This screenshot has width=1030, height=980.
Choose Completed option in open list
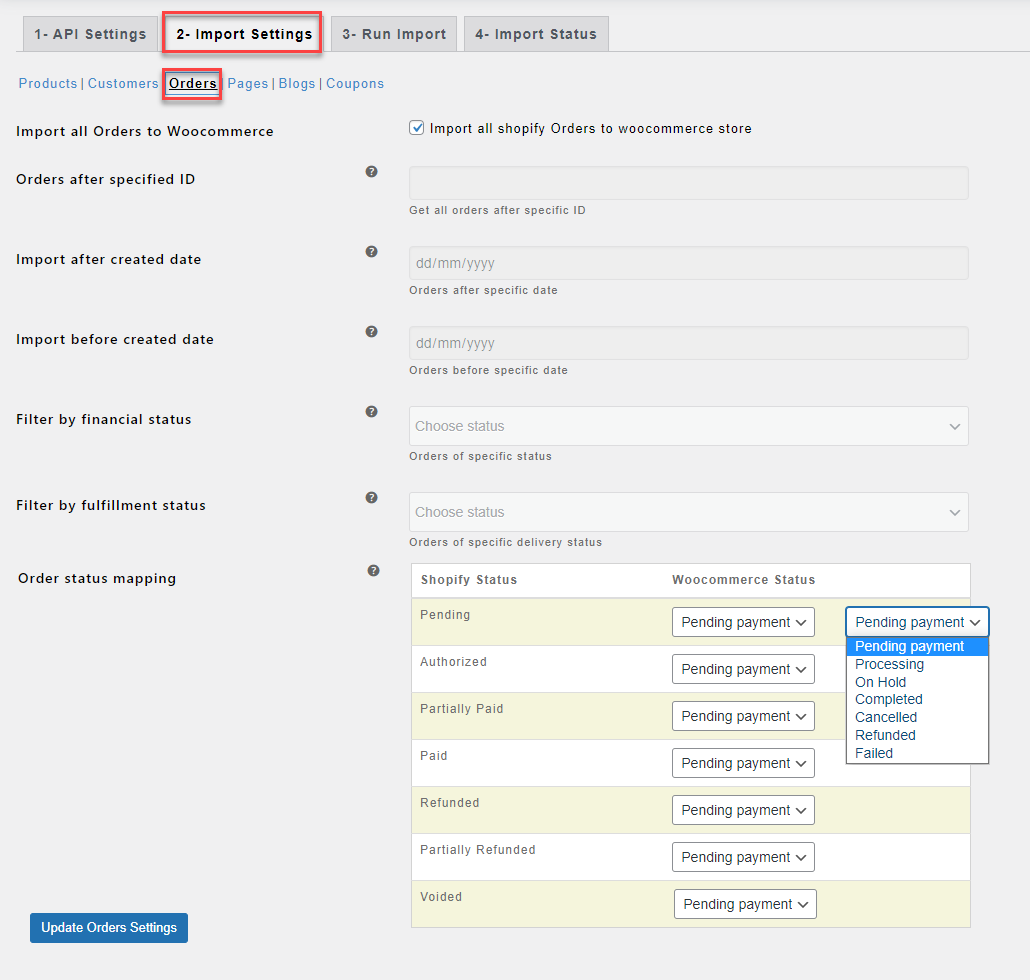pos(917,700)
